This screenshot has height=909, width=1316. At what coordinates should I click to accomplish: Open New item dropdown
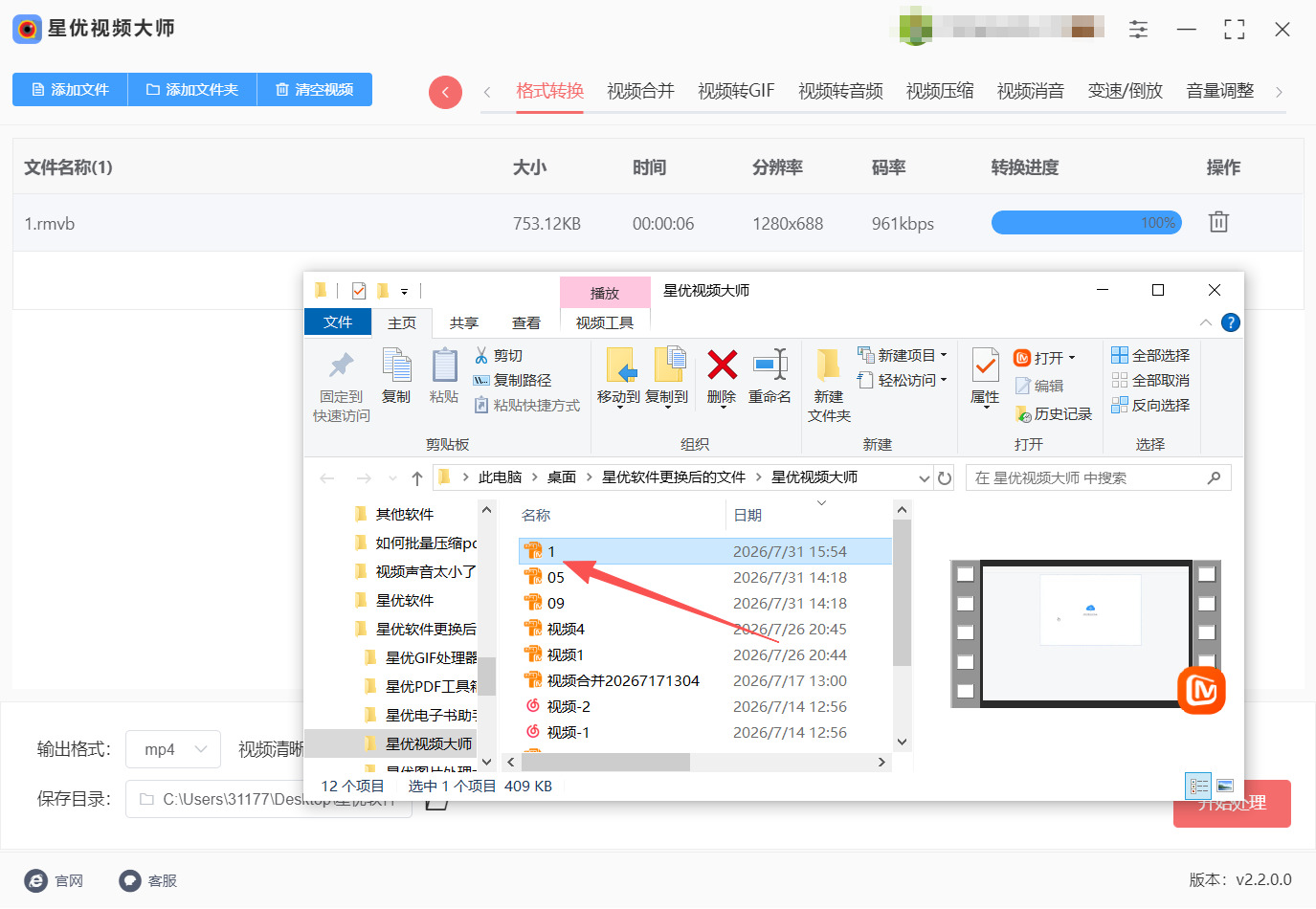click(903, 355)
